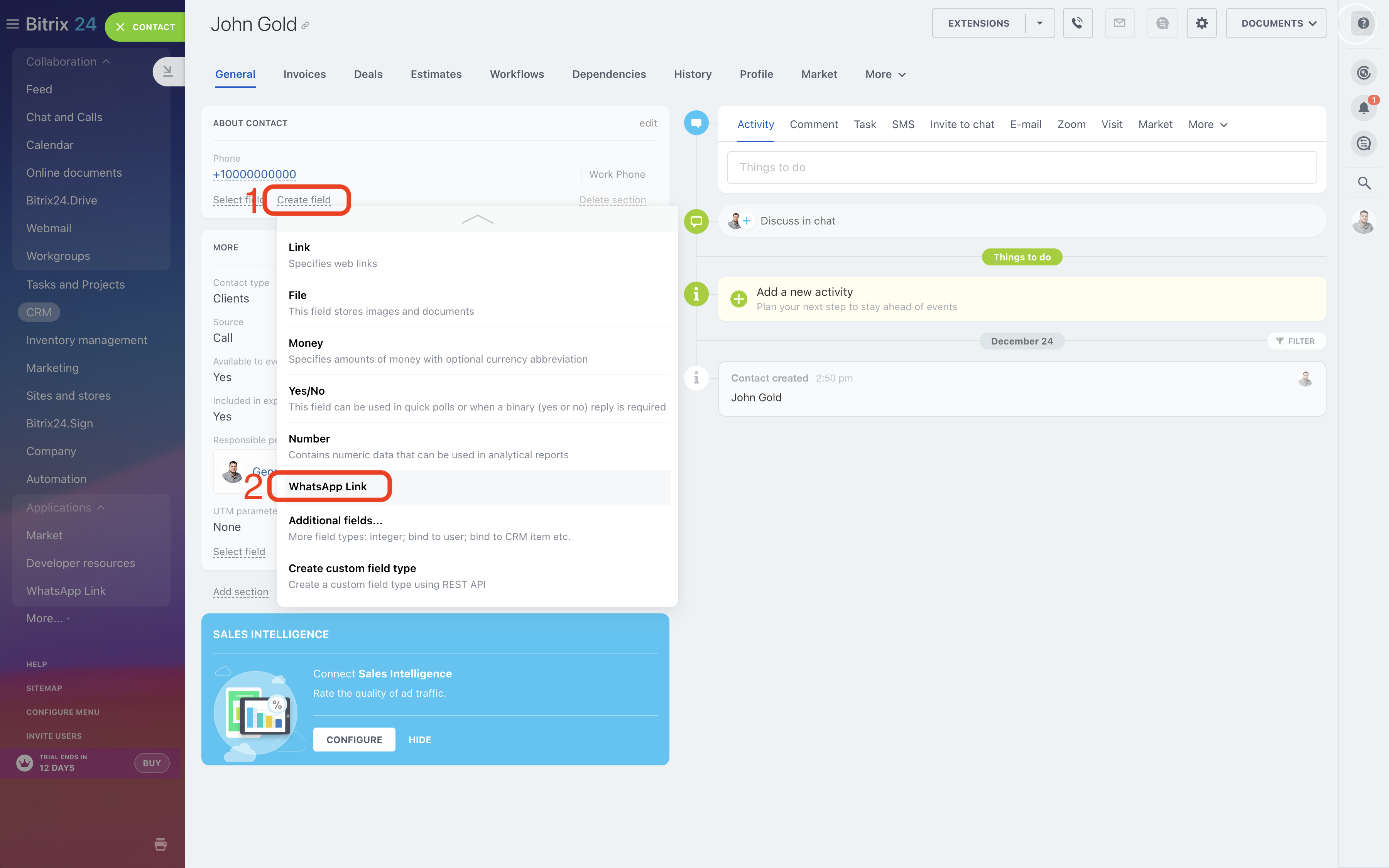Open the Documents dropdown
The width and height of the screenshot is (1389, 868).
[1275, 24]
